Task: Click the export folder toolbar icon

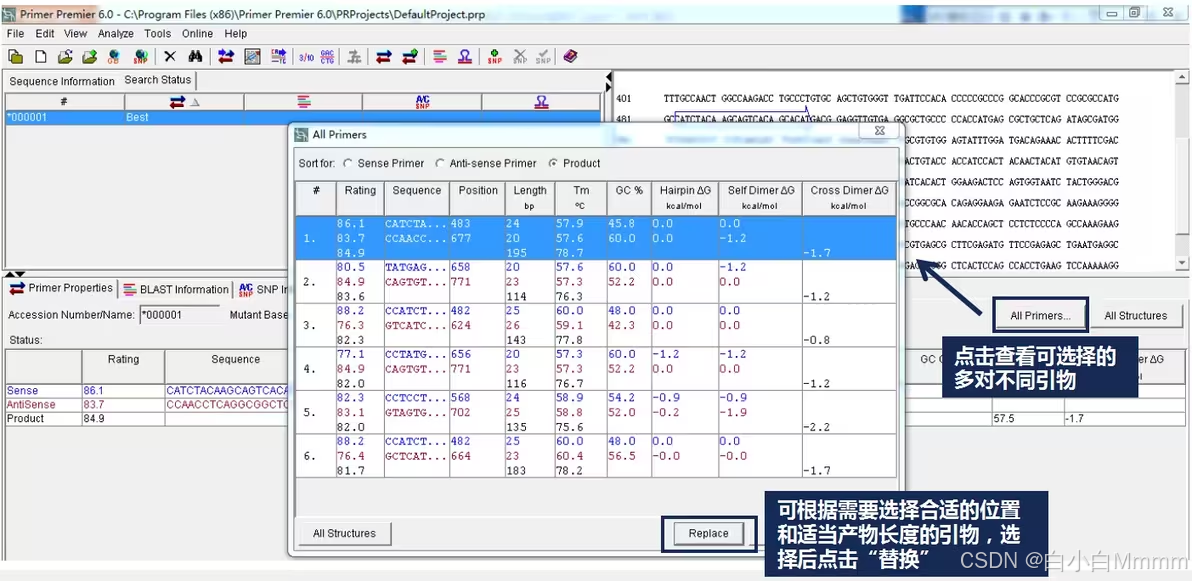Action: pos(90,56)
